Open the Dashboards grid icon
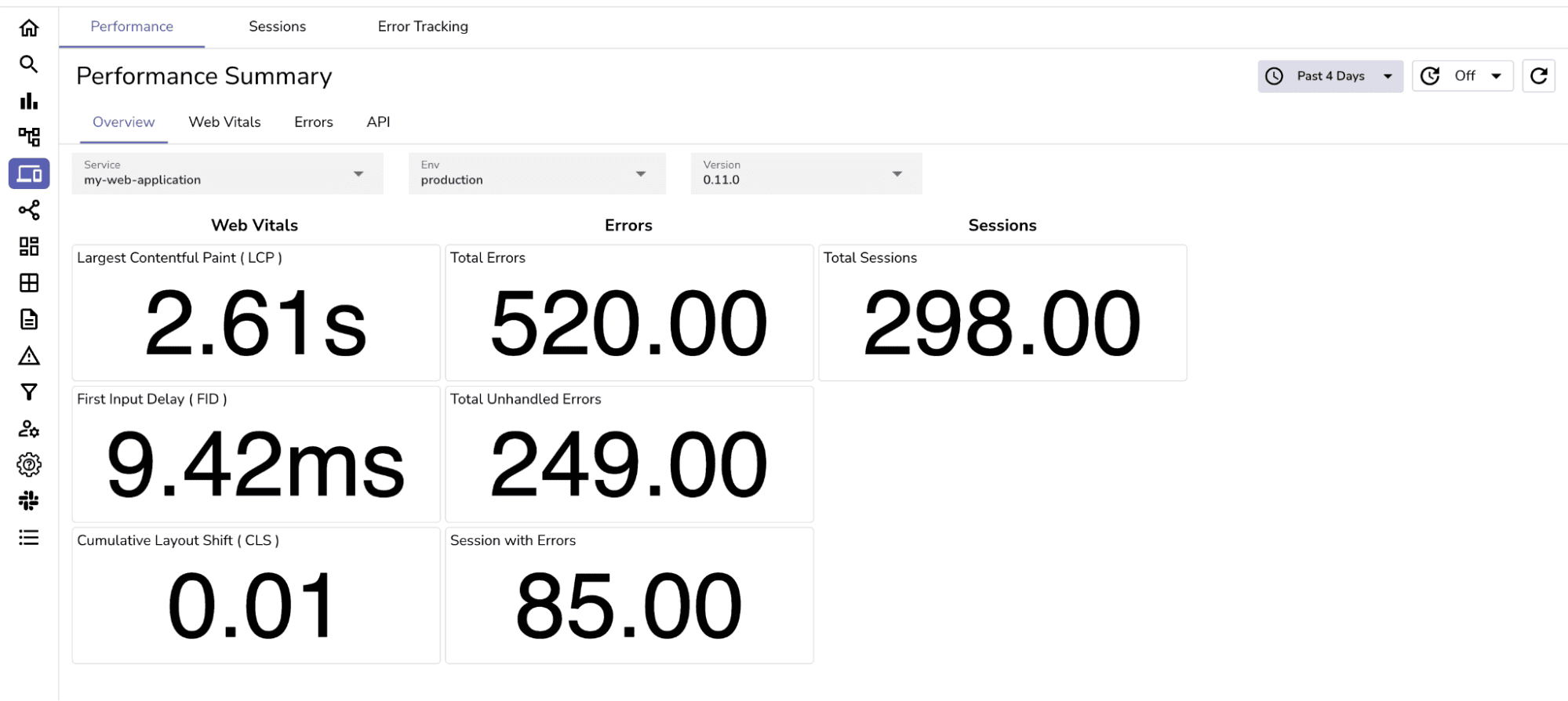This screenshot has height=701, width=1568. (29, 246)
